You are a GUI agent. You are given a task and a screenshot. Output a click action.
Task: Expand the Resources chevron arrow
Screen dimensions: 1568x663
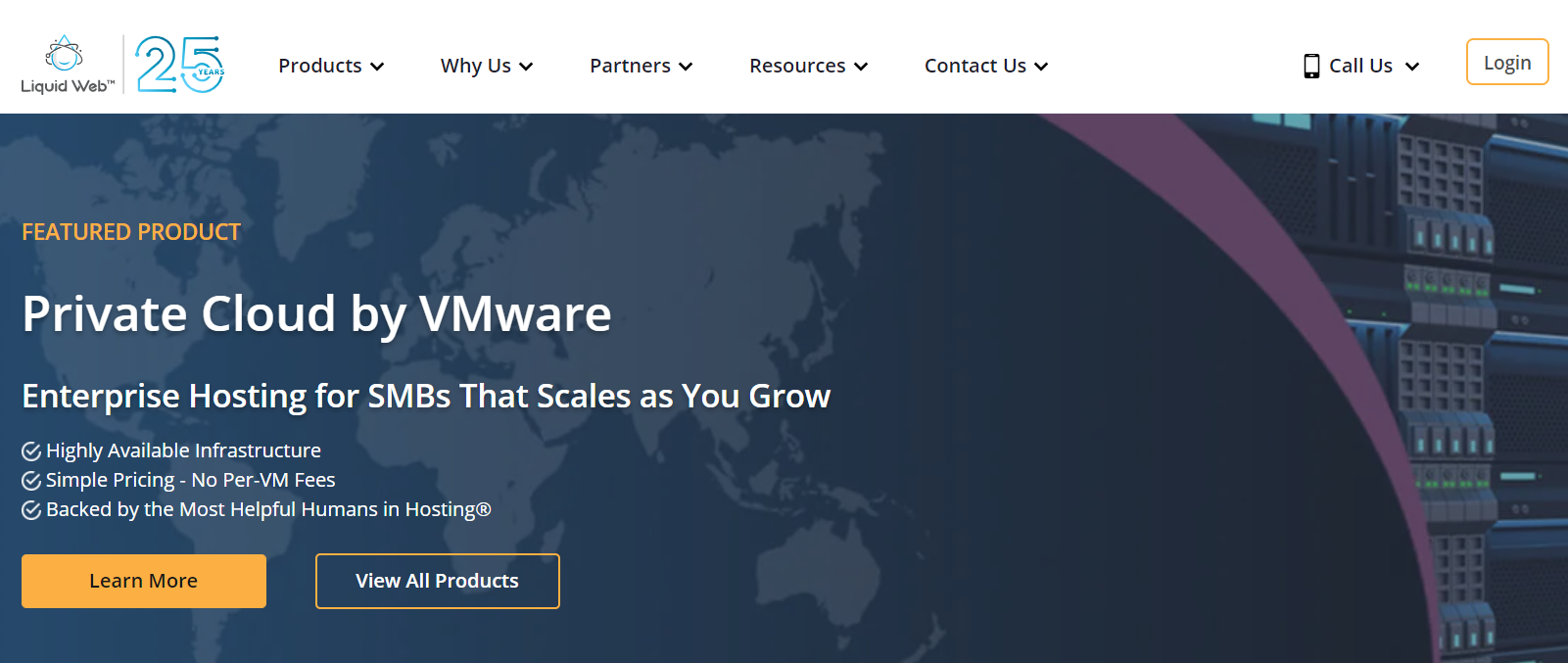click(861, 67)
